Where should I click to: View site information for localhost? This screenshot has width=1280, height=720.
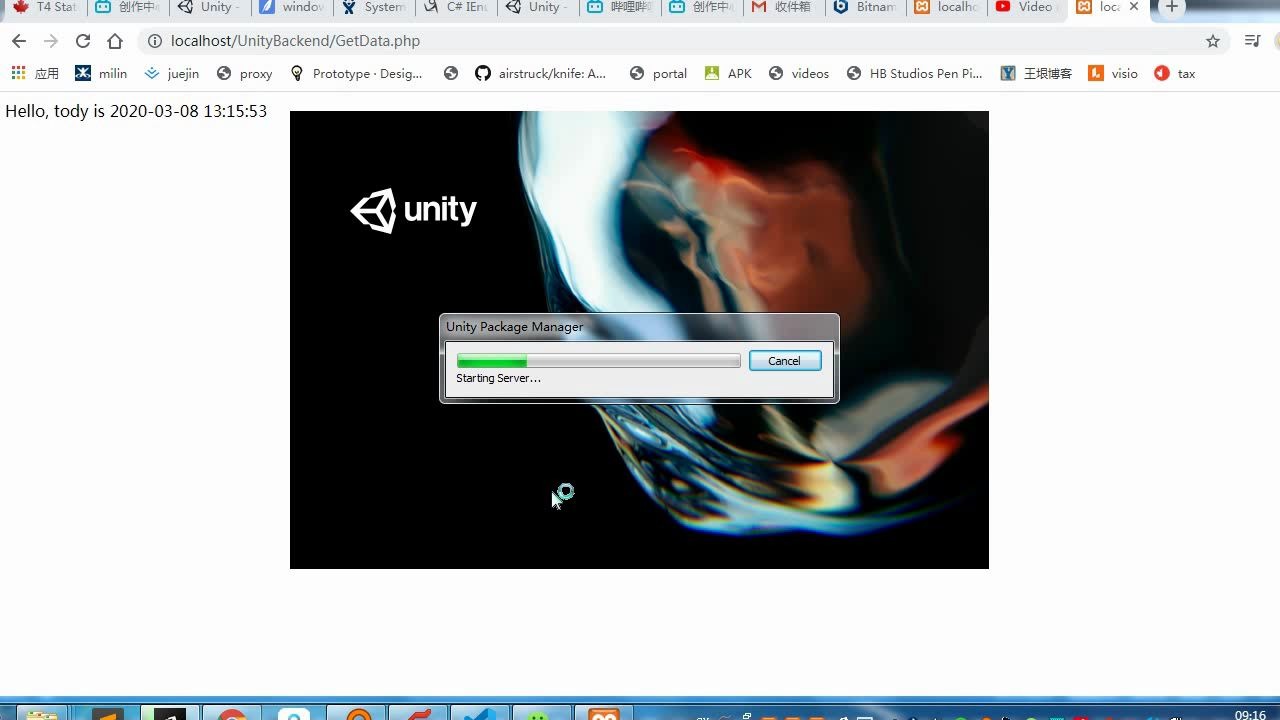click(x=154, y=41)
